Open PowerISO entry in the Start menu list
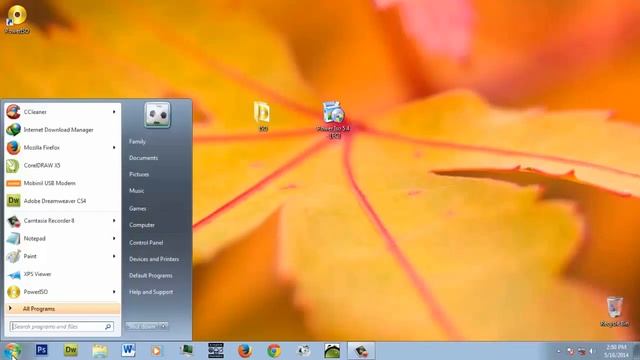The image size is (640, 360). [x=62, y=292]
